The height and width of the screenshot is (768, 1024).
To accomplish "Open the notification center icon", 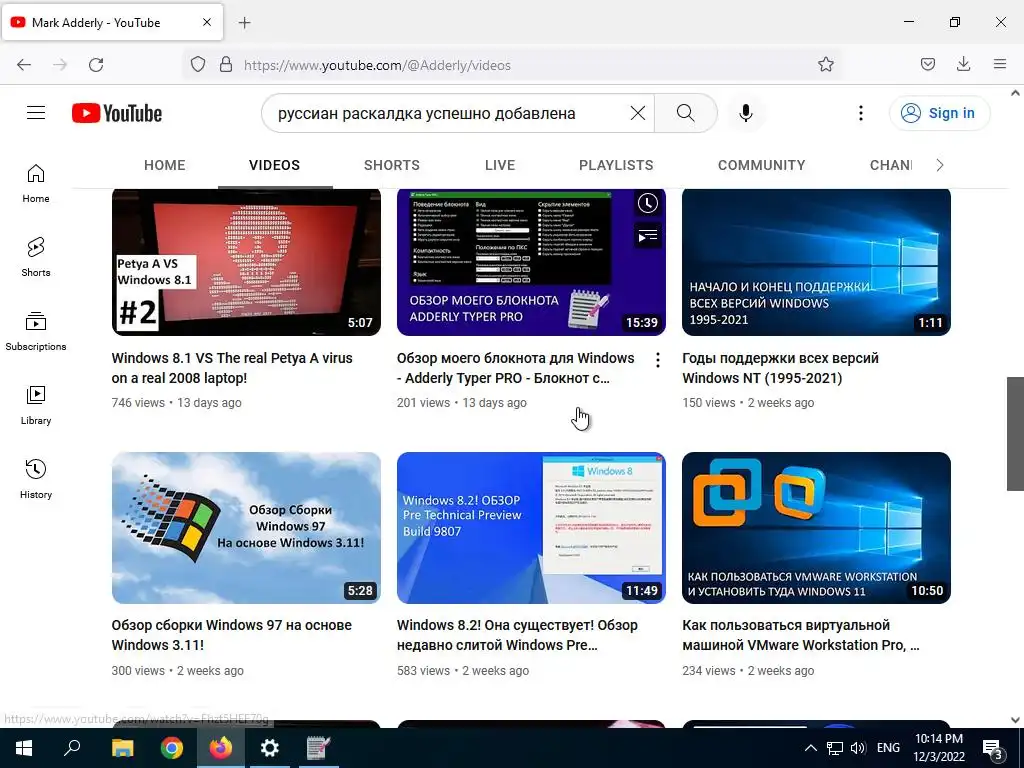I will [992, 748].
